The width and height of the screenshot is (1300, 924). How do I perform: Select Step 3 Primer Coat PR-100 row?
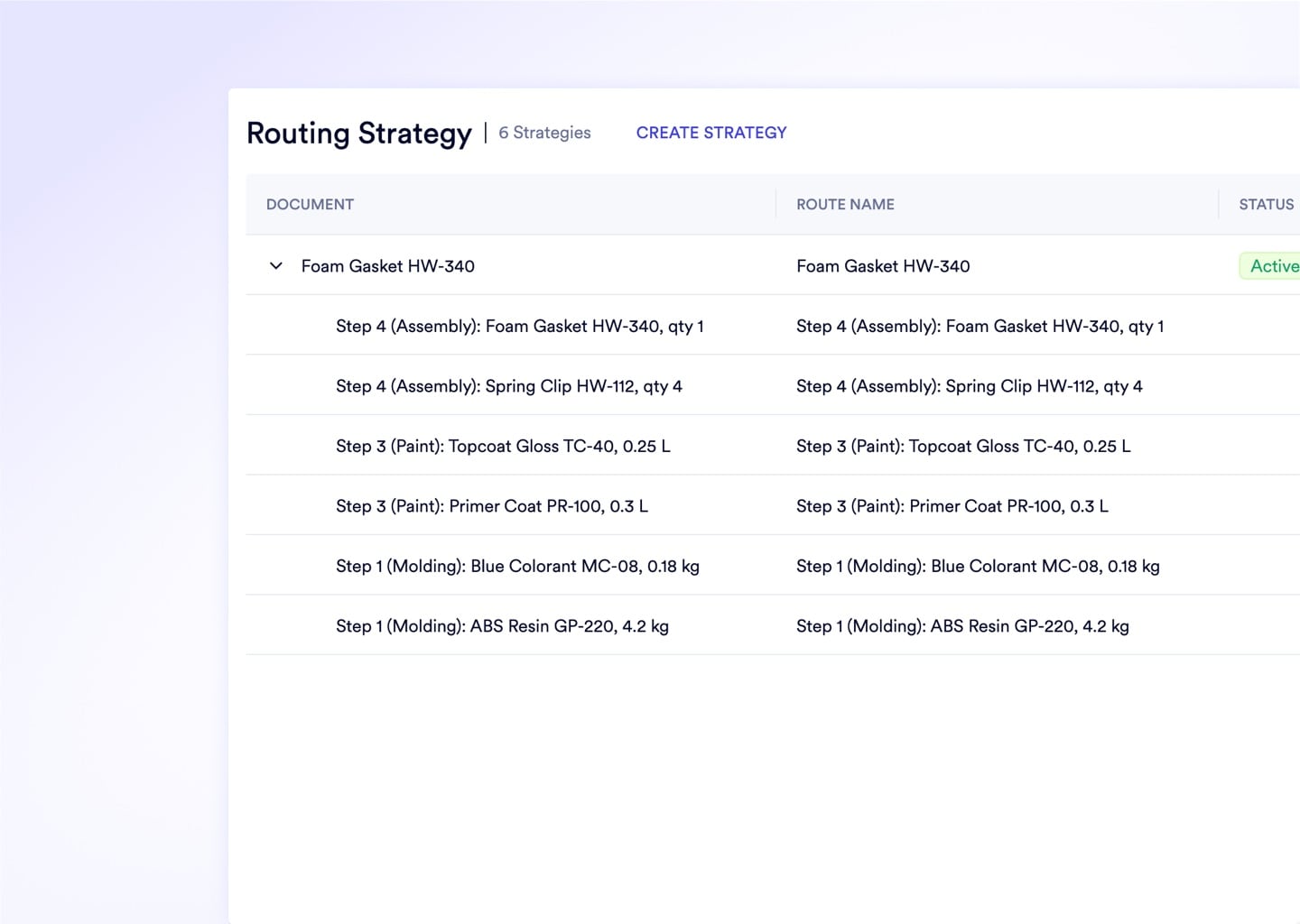tap(492, 505)
